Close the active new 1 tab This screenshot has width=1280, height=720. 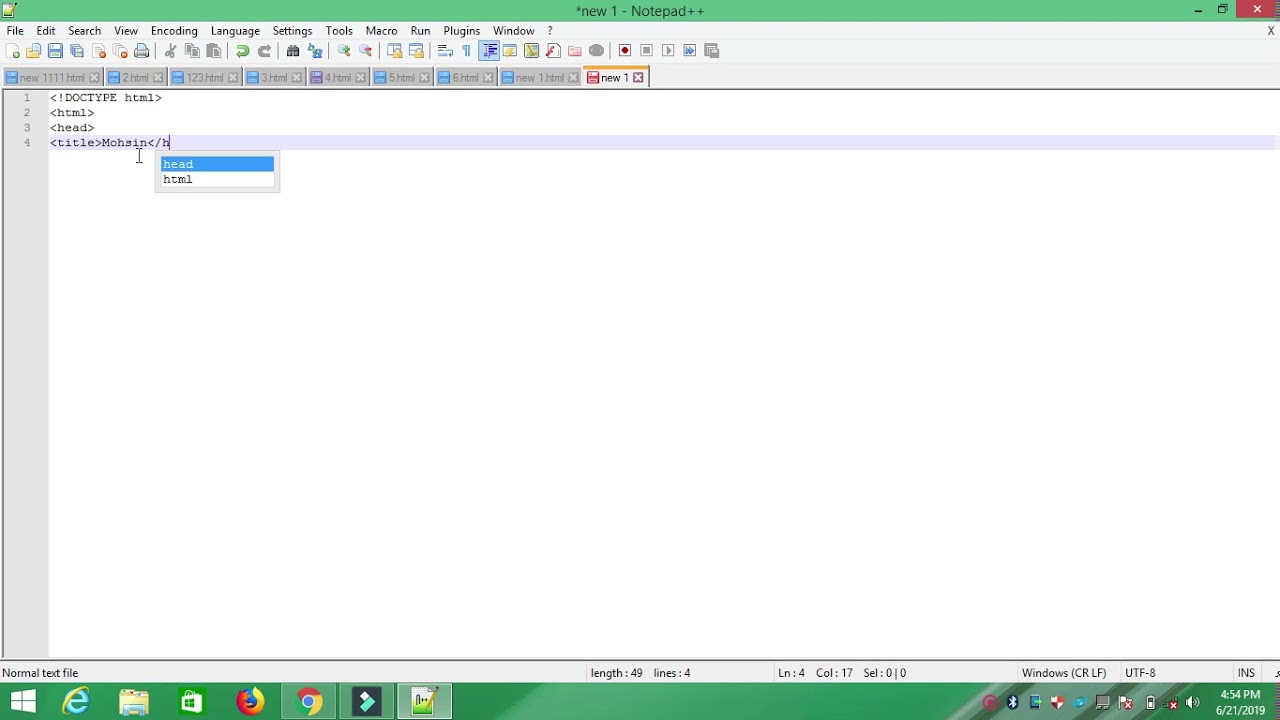[638, 78]
